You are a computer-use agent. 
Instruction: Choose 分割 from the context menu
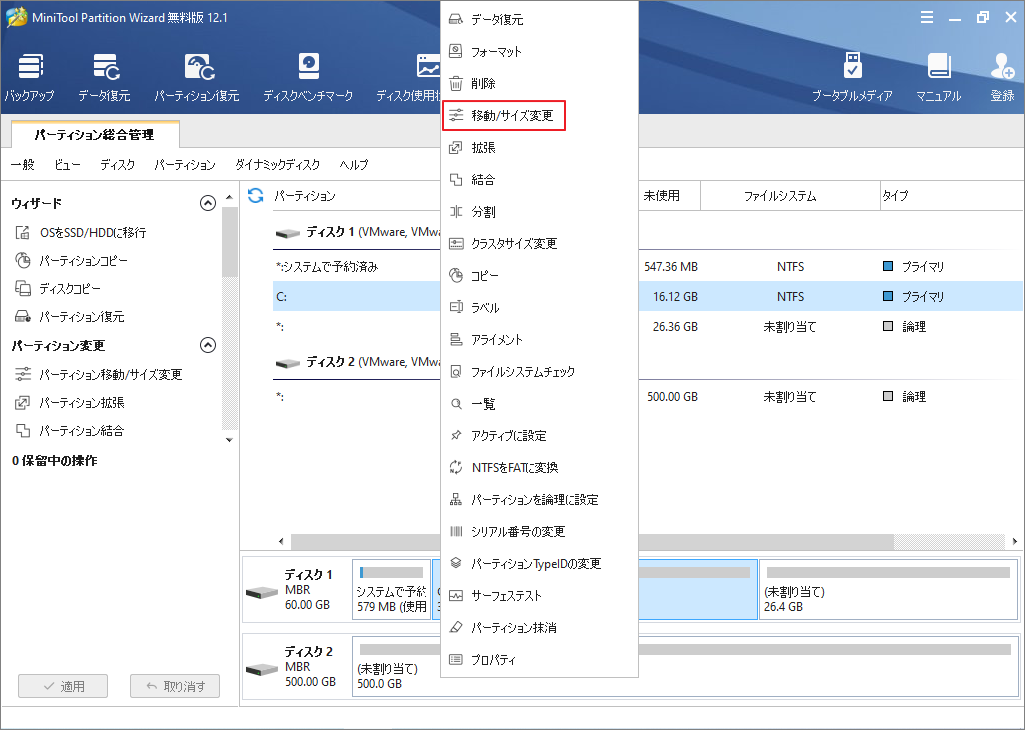coord(539,212)
